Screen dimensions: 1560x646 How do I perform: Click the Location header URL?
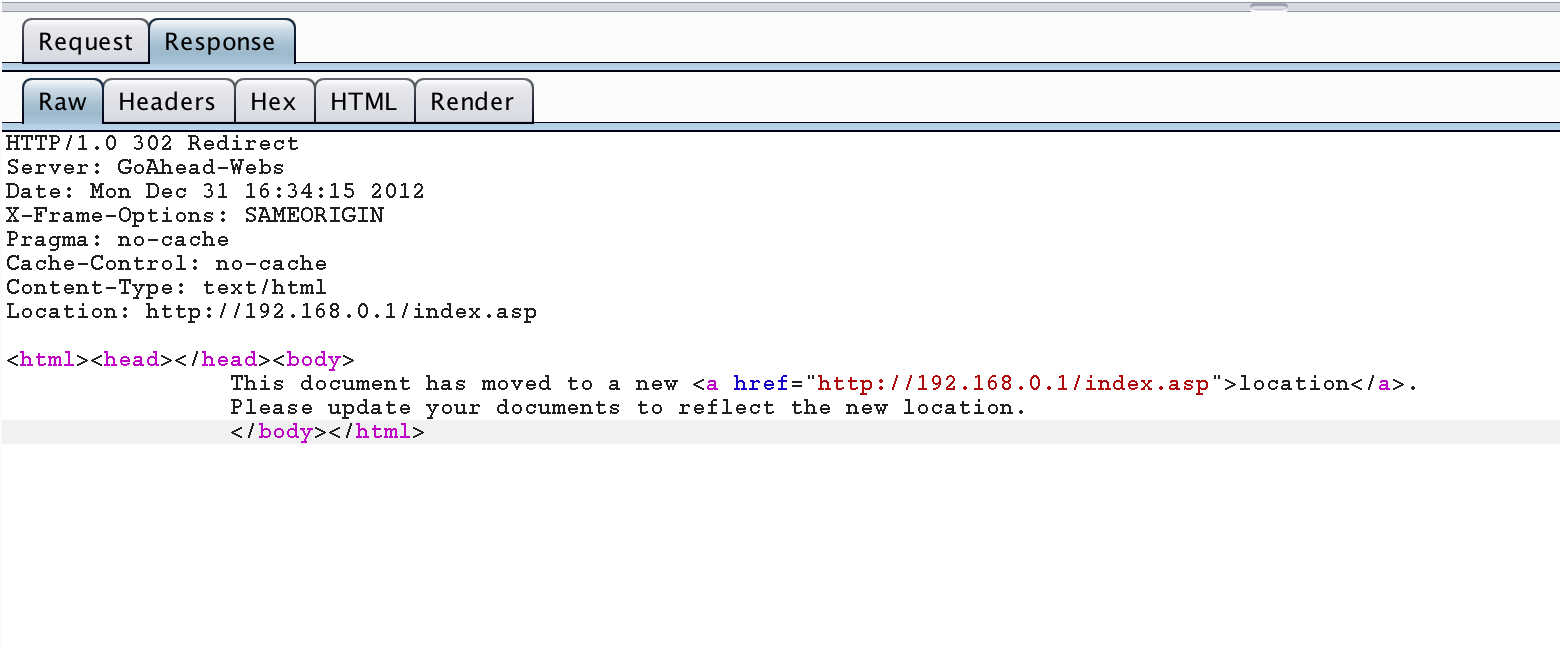pyautogui.click(x=340, y=311)
